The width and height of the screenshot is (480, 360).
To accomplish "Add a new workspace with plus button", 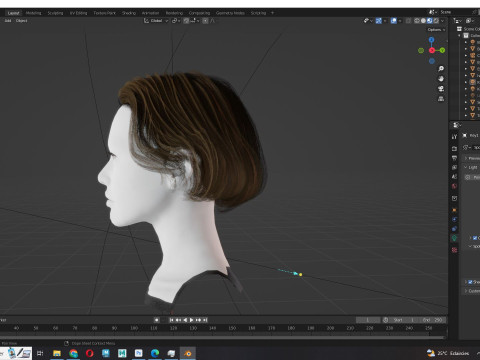I will (272, 13).
